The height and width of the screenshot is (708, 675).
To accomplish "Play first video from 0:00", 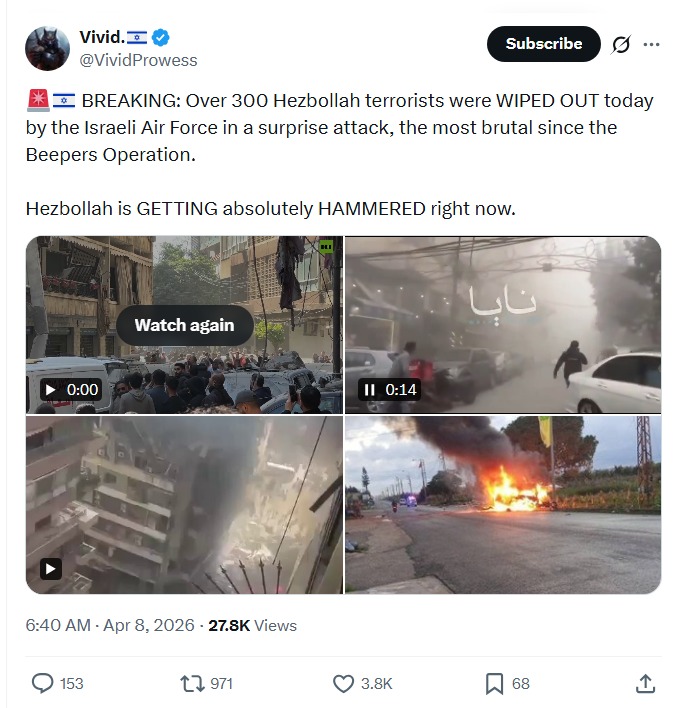I will [51, 390].
